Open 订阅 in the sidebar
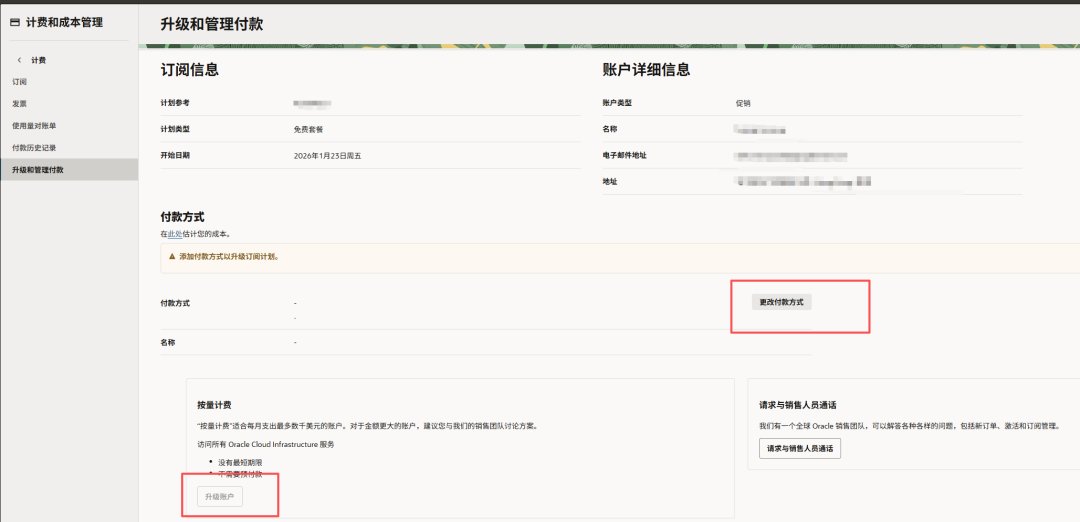Image resolution: width=1080 pixels, height=522 pixels. click(19, 82)
